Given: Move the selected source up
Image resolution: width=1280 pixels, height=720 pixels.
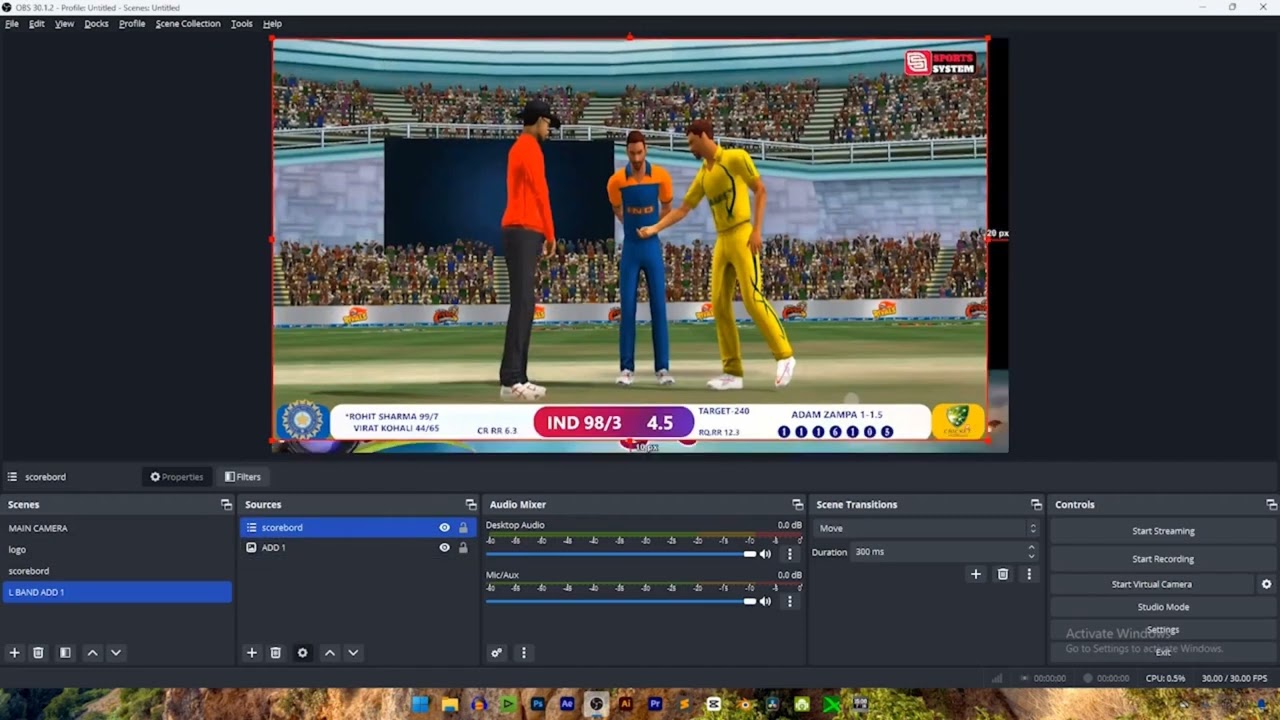Looking at the screenshot, I should point(329,653).
